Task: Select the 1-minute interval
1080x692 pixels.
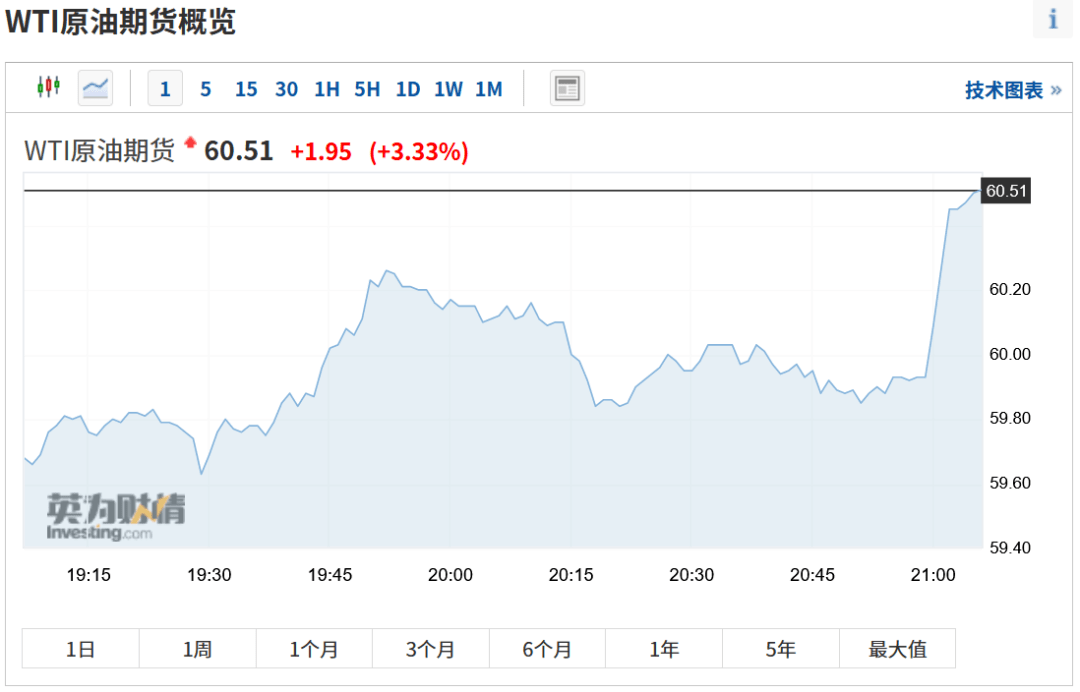Action: tap(165, 88)
